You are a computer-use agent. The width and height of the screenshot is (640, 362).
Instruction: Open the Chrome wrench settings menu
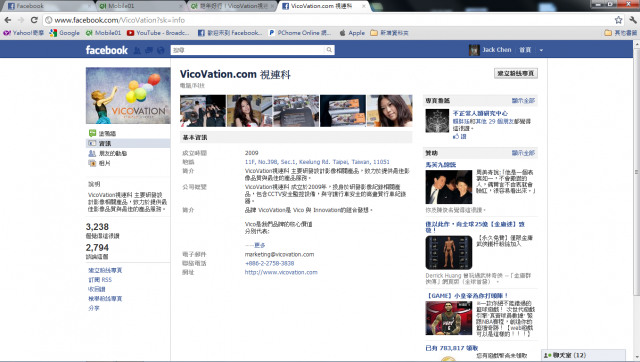tap(633, 20)
